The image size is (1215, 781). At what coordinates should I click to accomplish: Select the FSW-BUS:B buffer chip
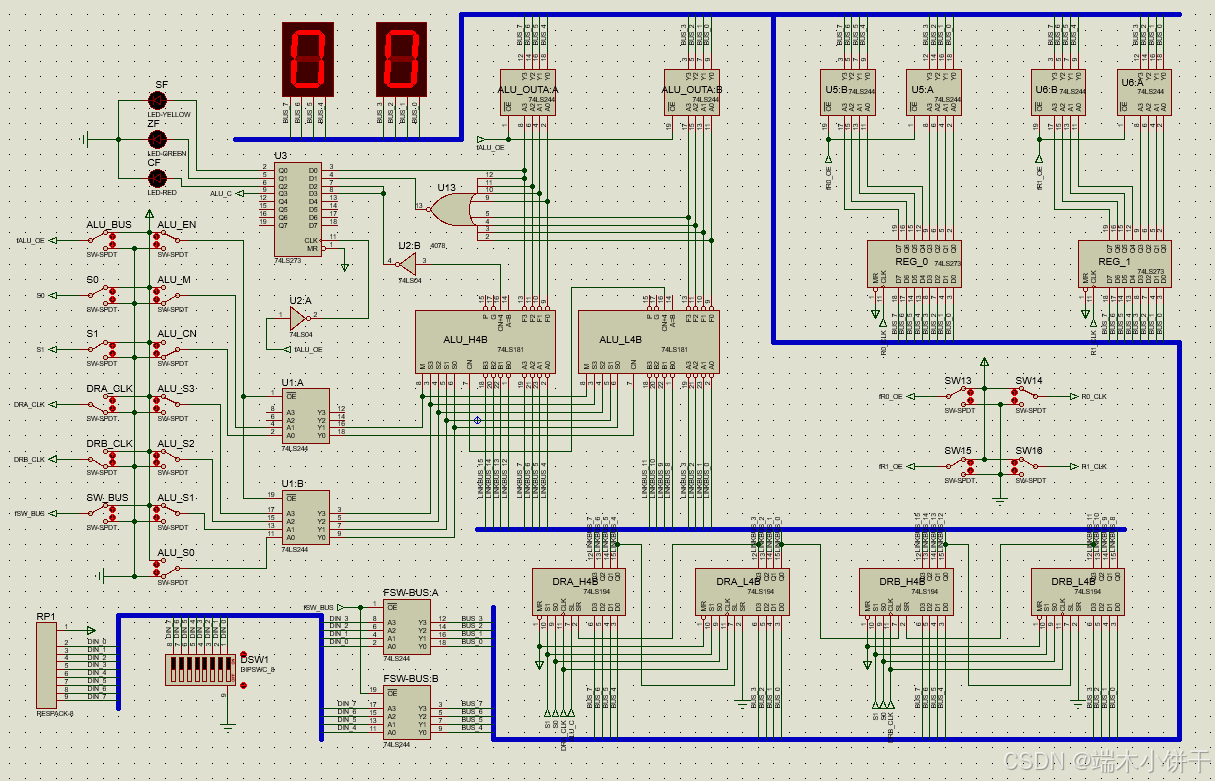pyautogui.click(x=408, y=712)
